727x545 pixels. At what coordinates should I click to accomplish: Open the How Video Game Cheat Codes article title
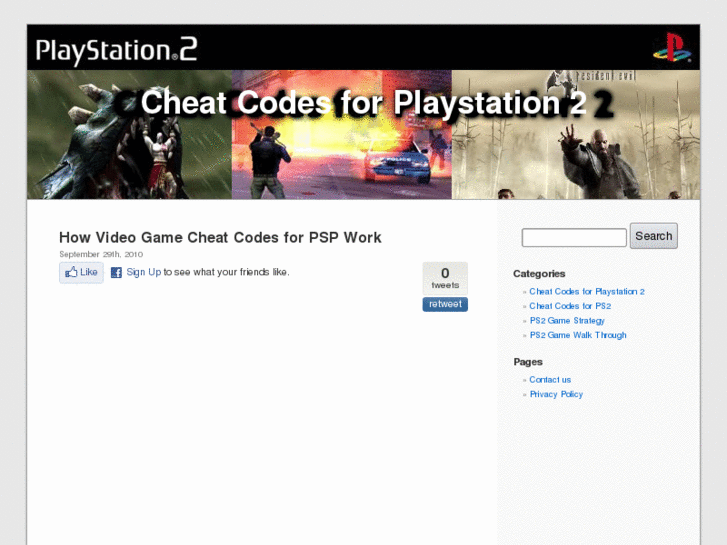[x=220, y=237]
